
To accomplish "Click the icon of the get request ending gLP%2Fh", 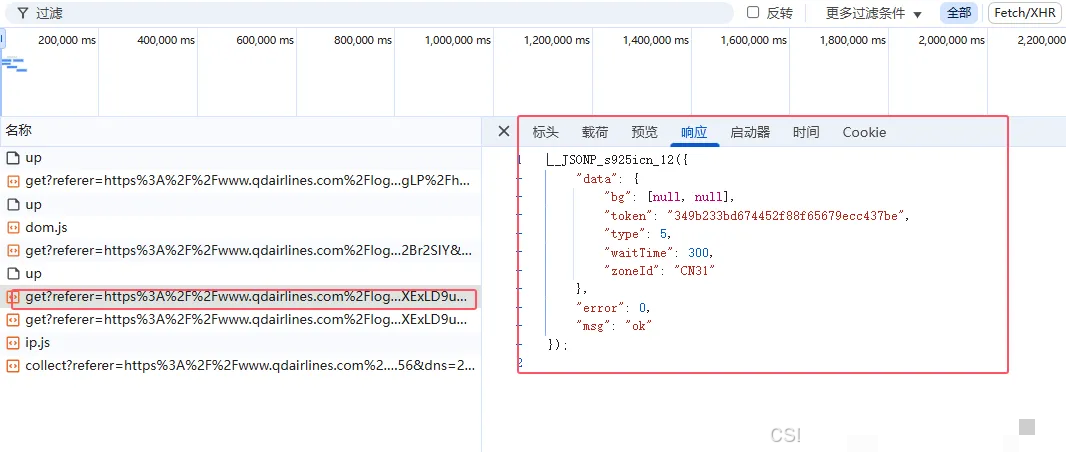I will tap(13, 181).
